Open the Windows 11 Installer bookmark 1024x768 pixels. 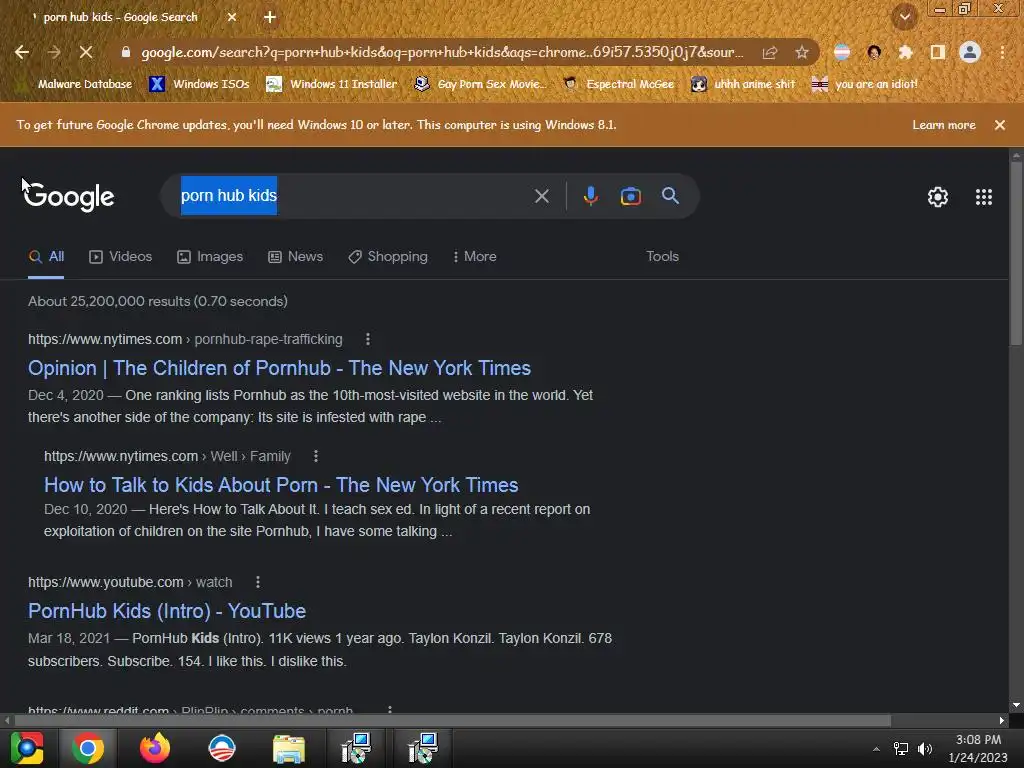click(332, 84)
